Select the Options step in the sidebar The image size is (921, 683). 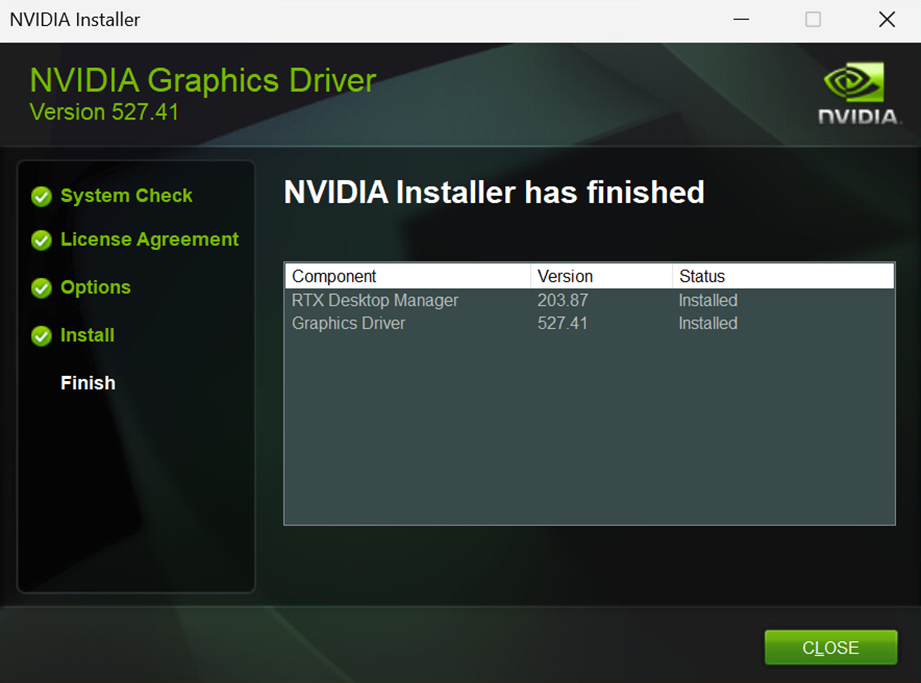tap(95, 288)
